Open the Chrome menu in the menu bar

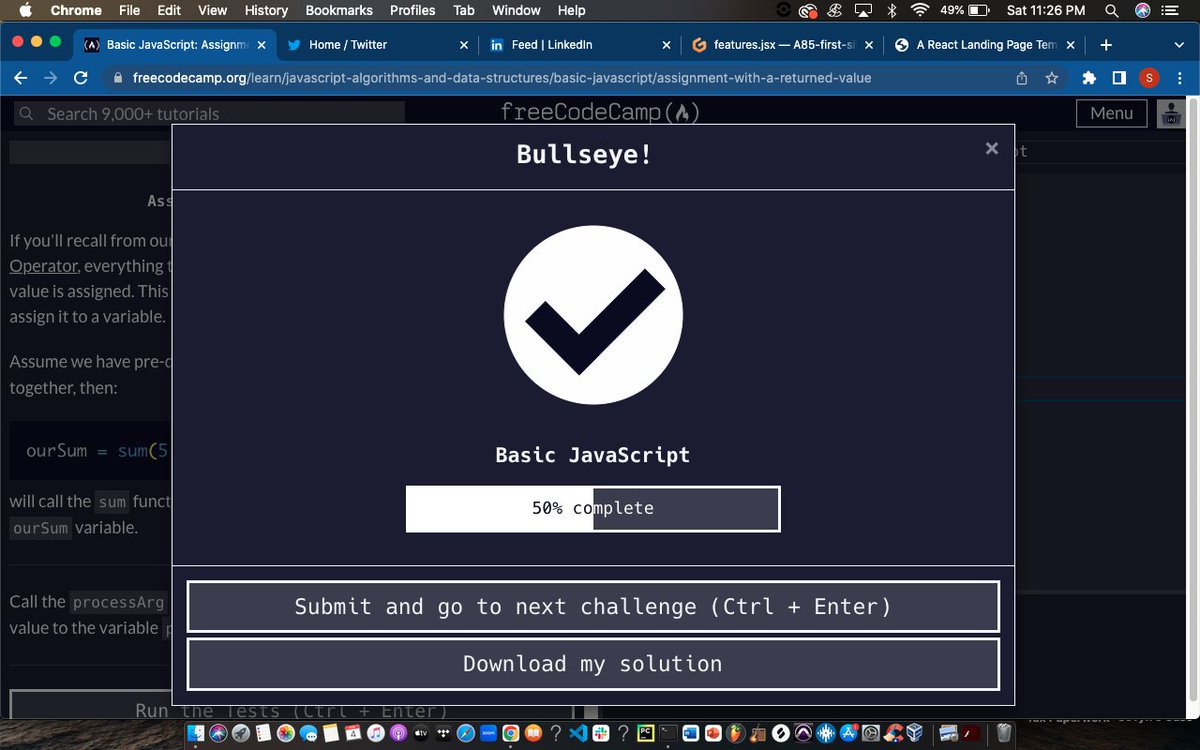(x=76, y=10)
